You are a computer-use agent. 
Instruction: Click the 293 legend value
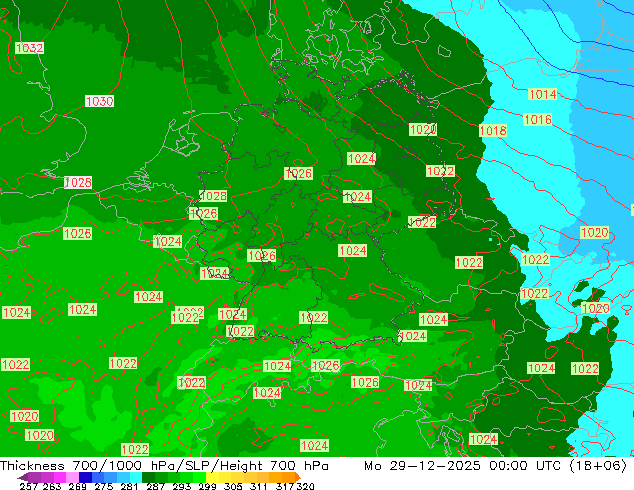pyautogui.click(x=182, y=486)
